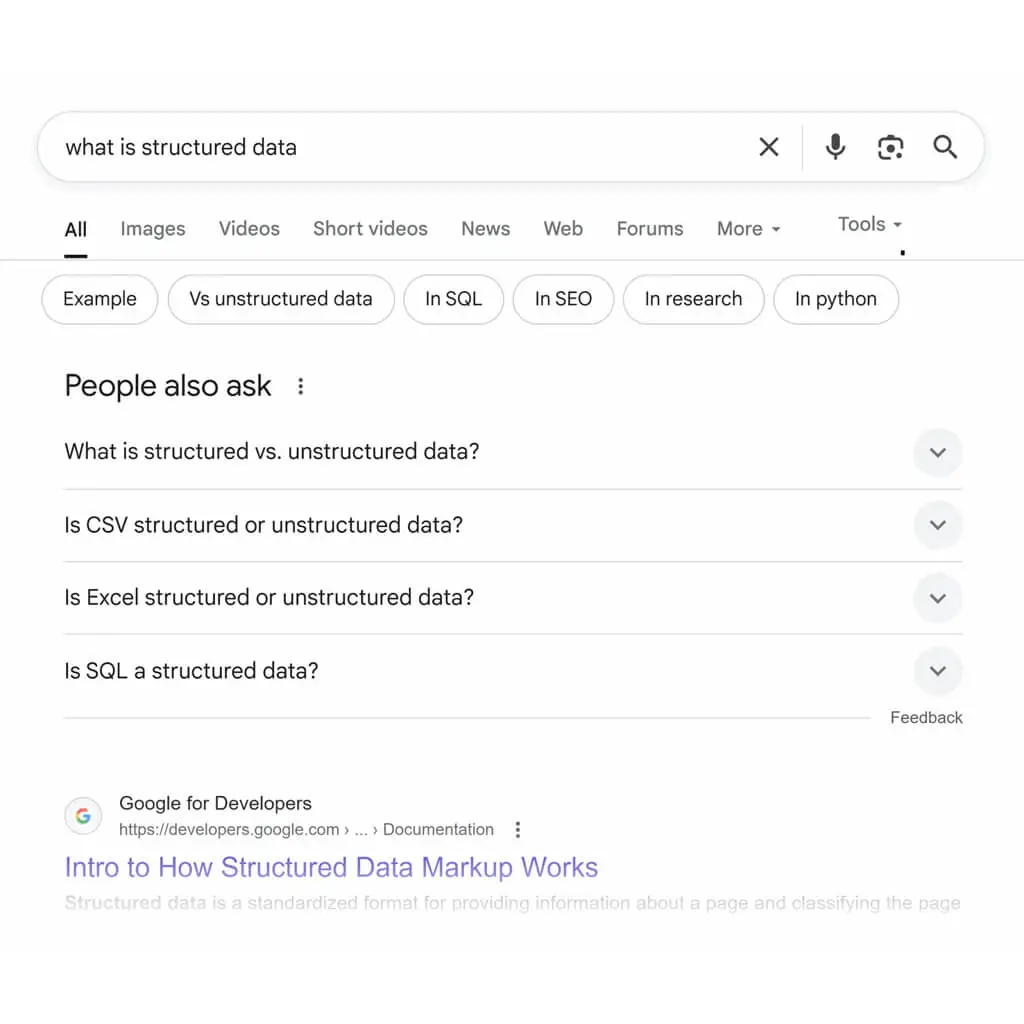The height and width of the screenshot is (1024, 1024).
Task: Expand the 'Is SQL a structured data?' question
Action: click(938, 671)
